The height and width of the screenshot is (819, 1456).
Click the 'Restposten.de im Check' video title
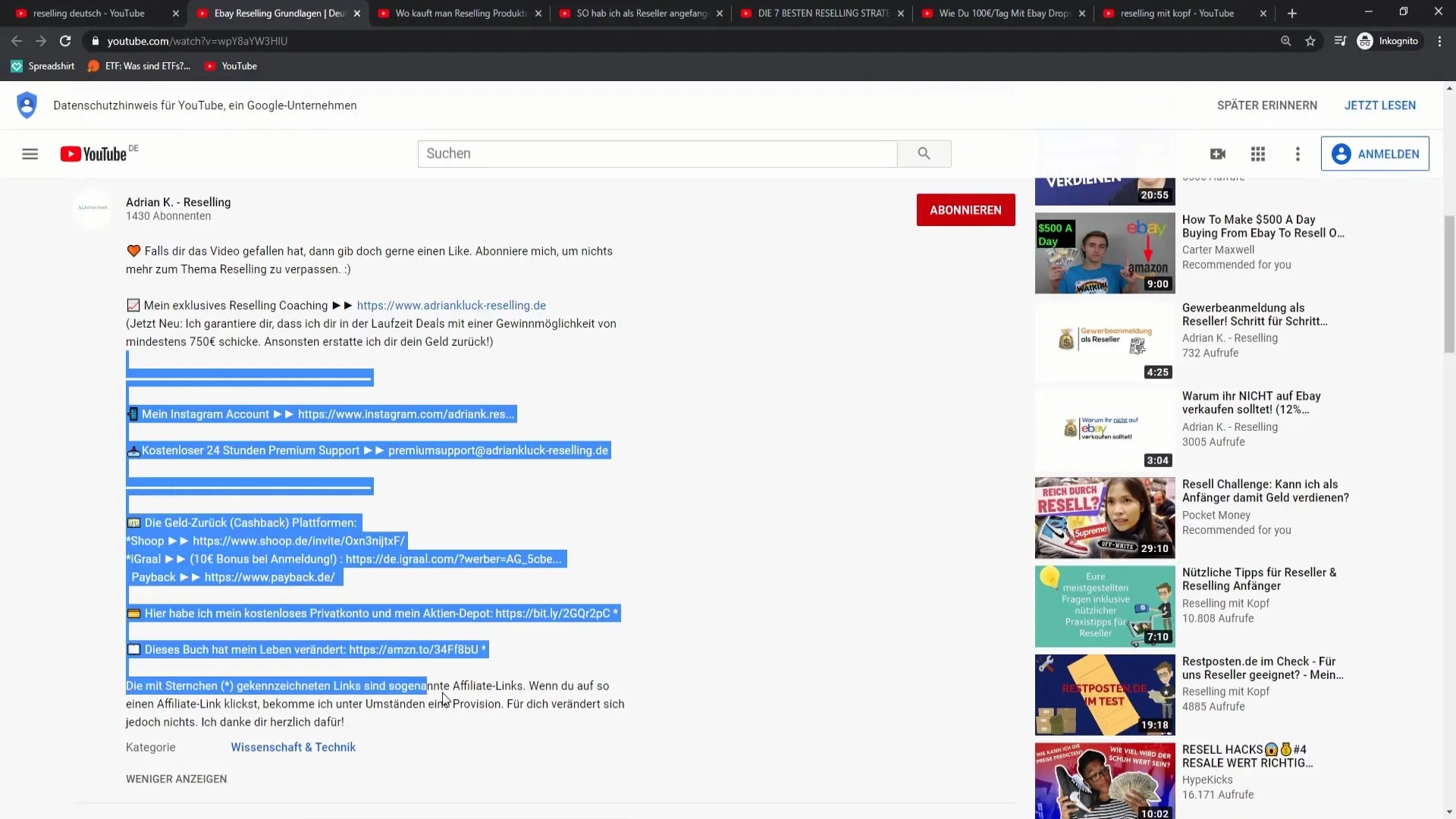coord(1263,668)
